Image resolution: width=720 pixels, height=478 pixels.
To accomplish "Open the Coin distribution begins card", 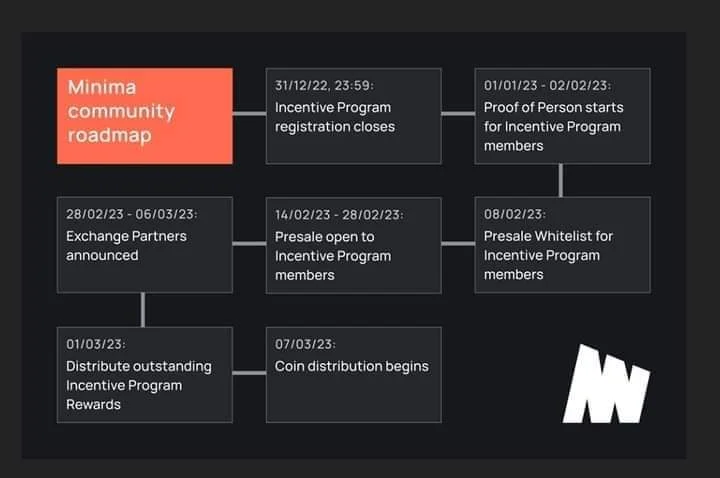I will [354, 375].
